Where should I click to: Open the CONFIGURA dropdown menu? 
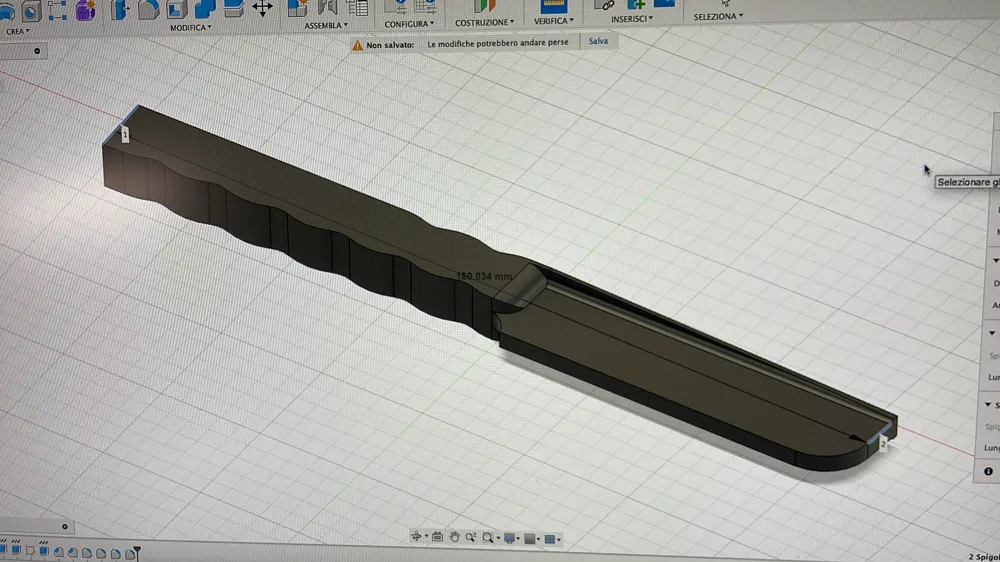[409, 24]
